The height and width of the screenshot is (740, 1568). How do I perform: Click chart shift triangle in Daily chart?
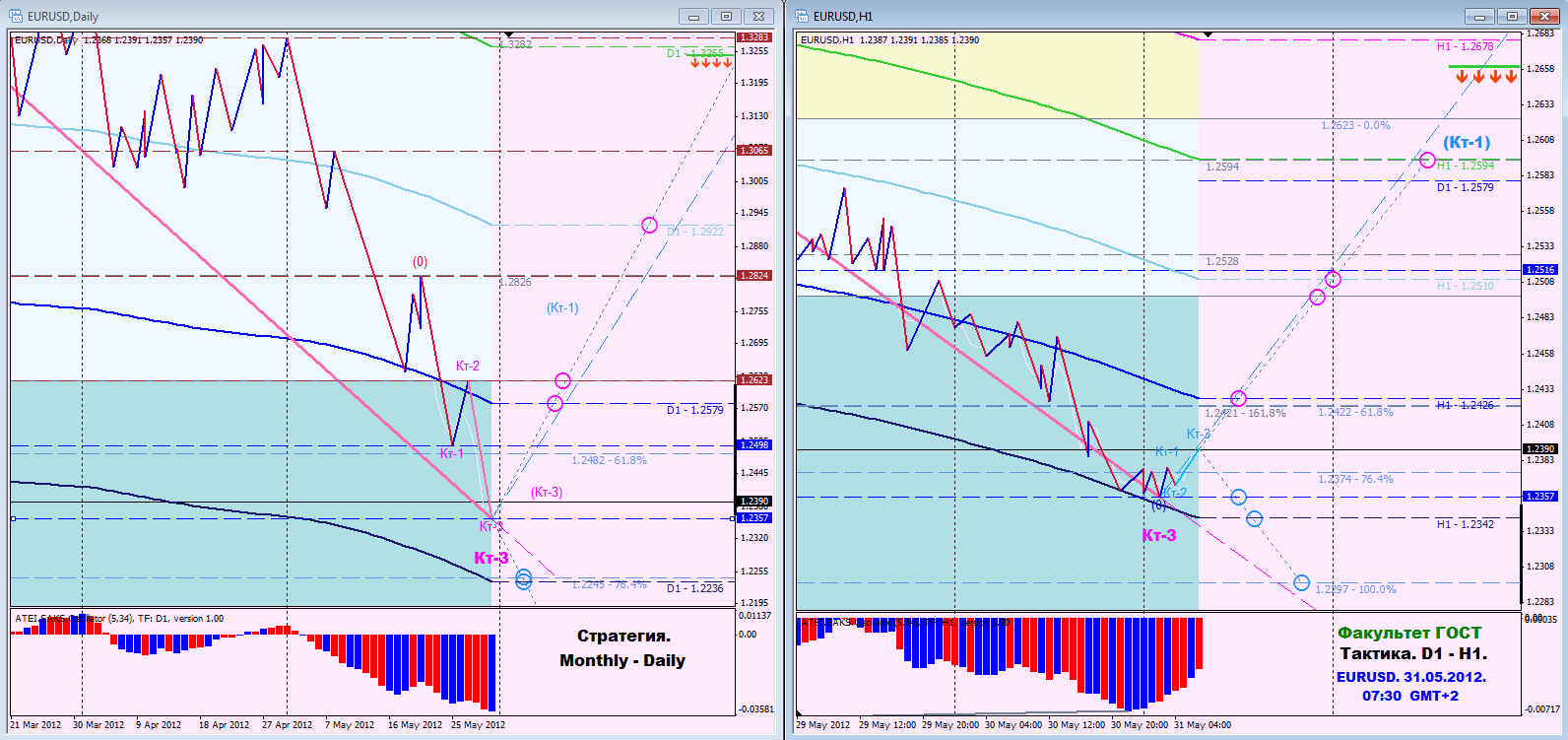point(508,35)
